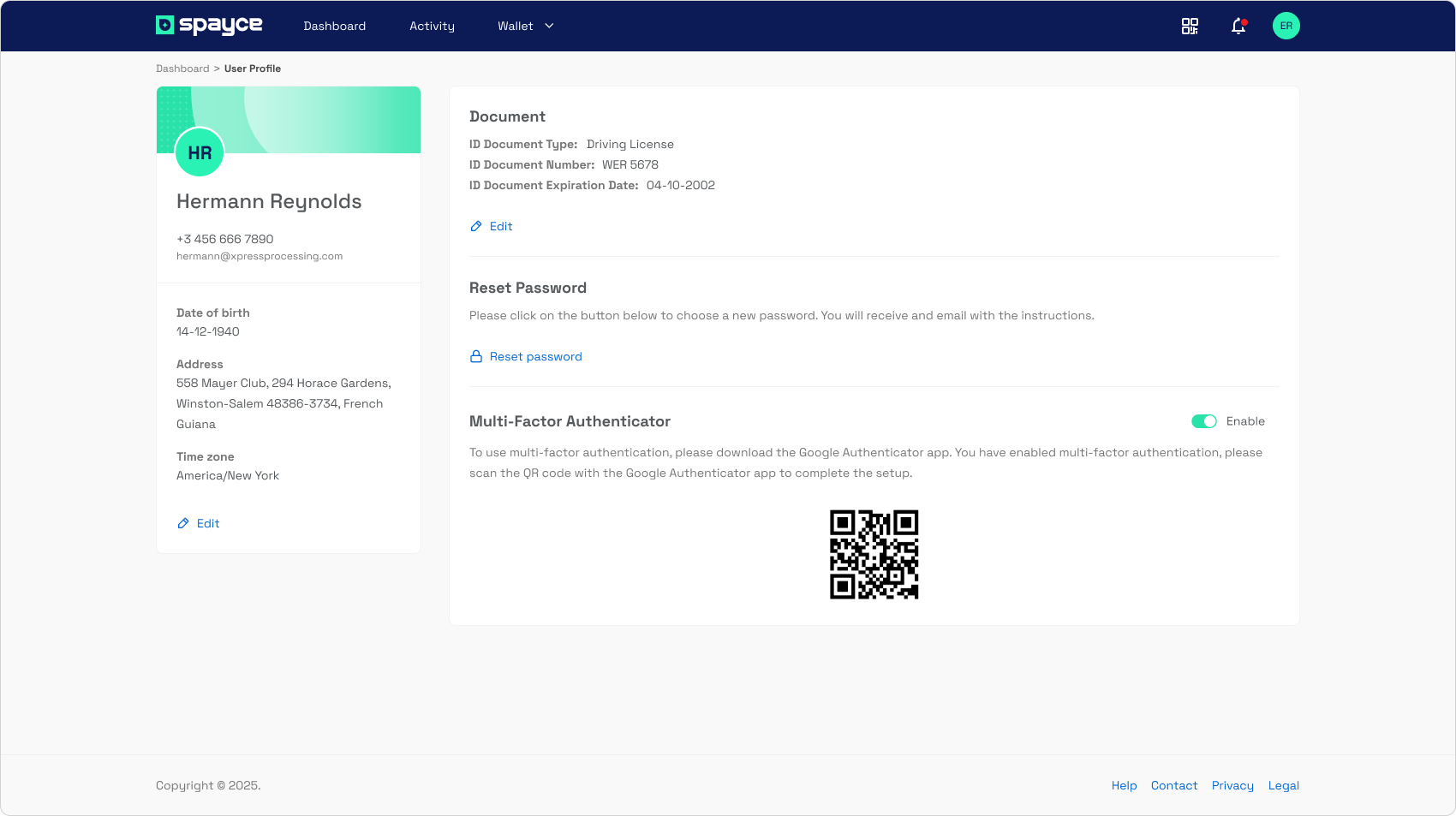The height and width of the screenshot is (816, 1456).
Task: Open the Activity nav item
Action: tap(432, 26)
